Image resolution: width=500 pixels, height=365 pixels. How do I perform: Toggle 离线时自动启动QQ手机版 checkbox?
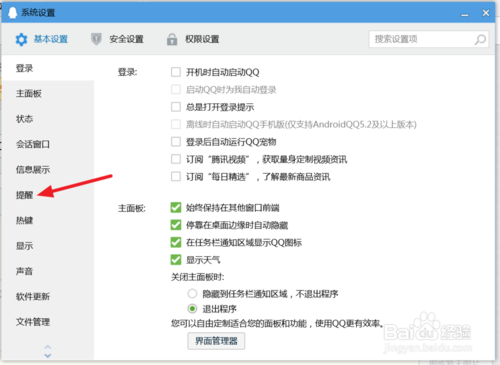click(176, 124)
